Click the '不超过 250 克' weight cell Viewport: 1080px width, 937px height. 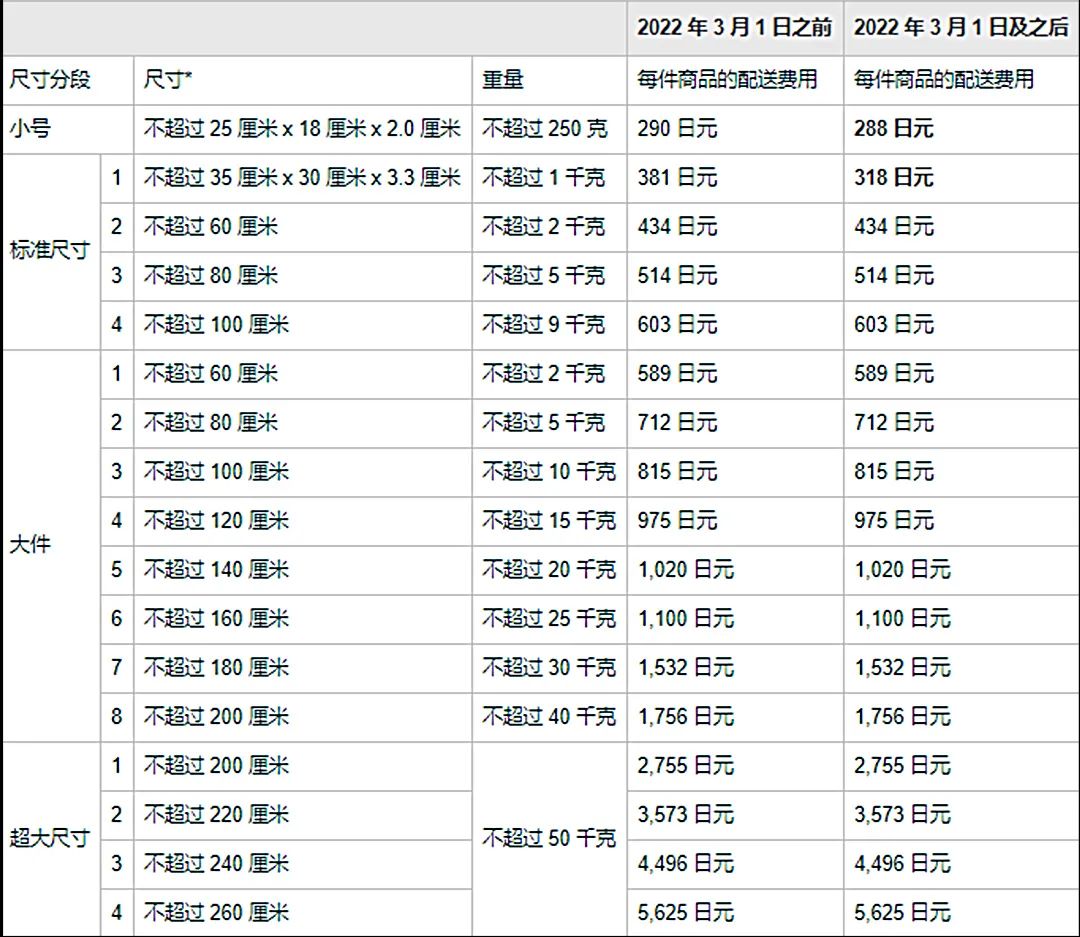(x=550, y=129)
